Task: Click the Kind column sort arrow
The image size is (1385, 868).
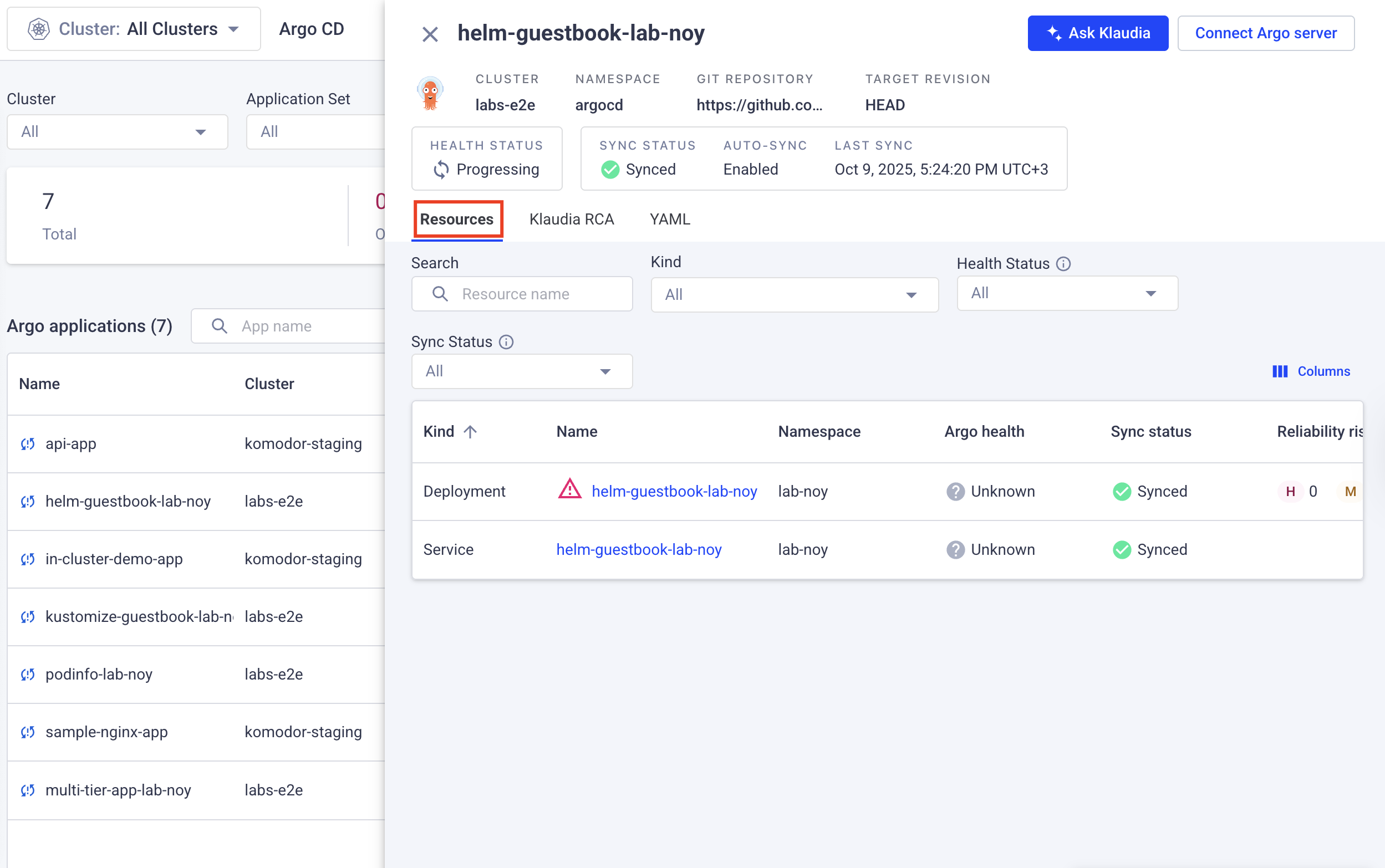Action: 470,432
